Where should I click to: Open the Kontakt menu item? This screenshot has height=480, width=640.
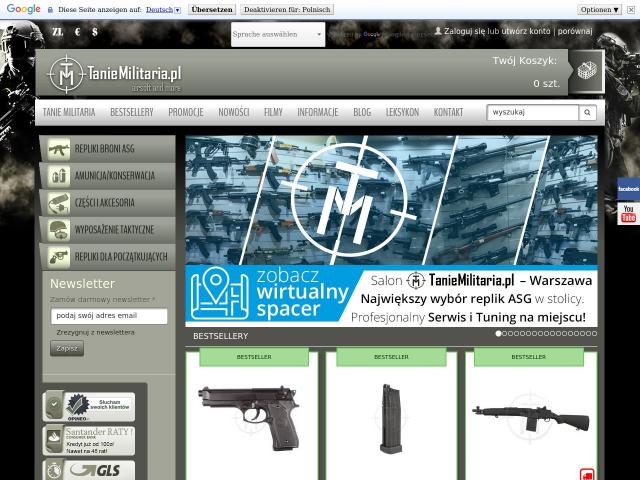pos(448,112)
